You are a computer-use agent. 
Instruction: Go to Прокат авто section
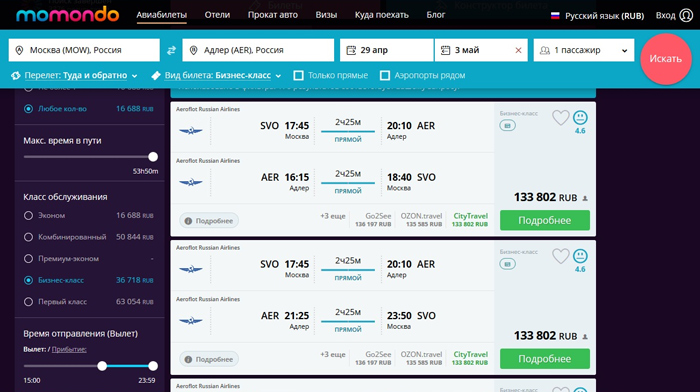point(273,15)
